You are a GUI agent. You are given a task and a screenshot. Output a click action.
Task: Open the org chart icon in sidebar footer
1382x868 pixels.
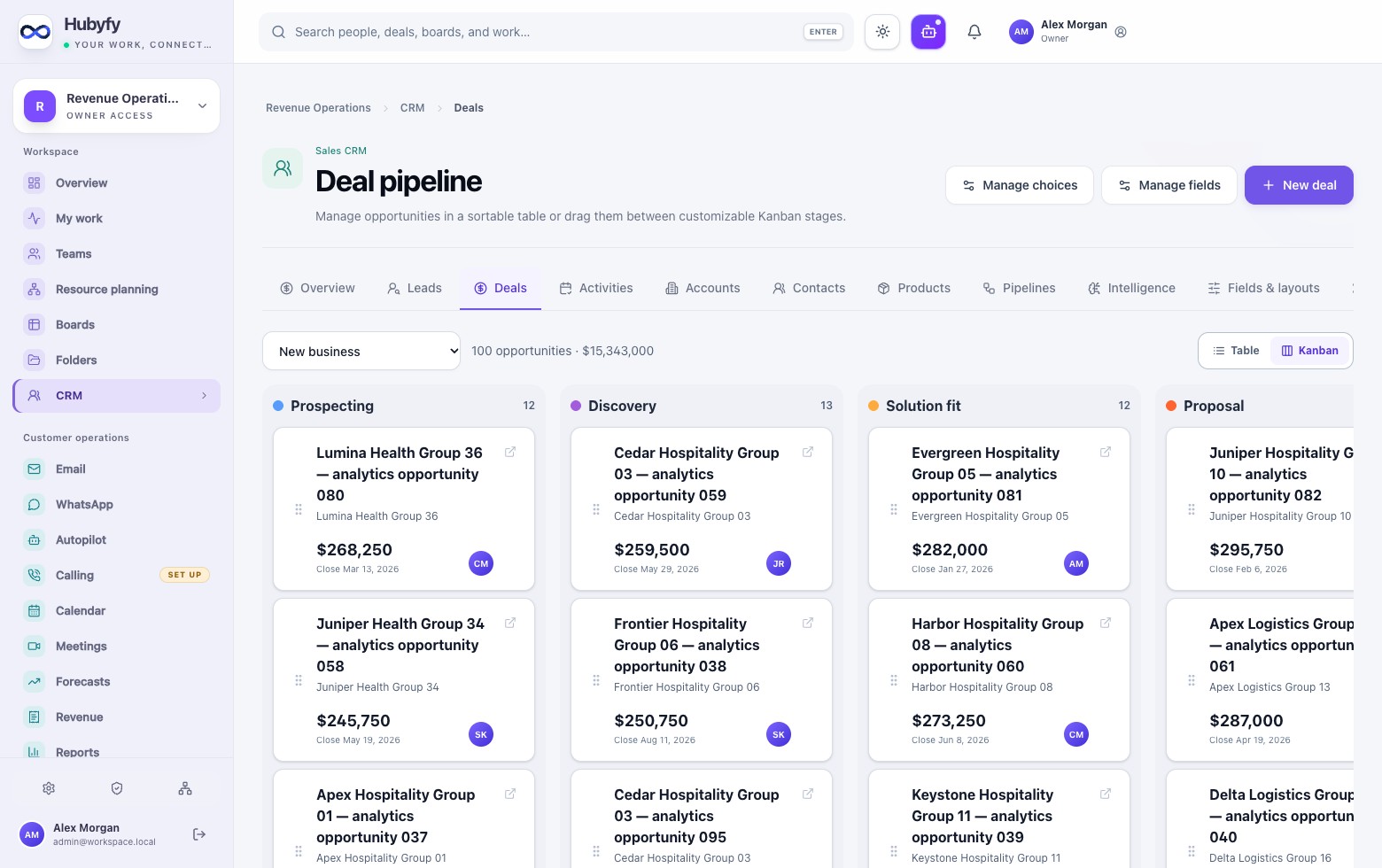(185, 788)
